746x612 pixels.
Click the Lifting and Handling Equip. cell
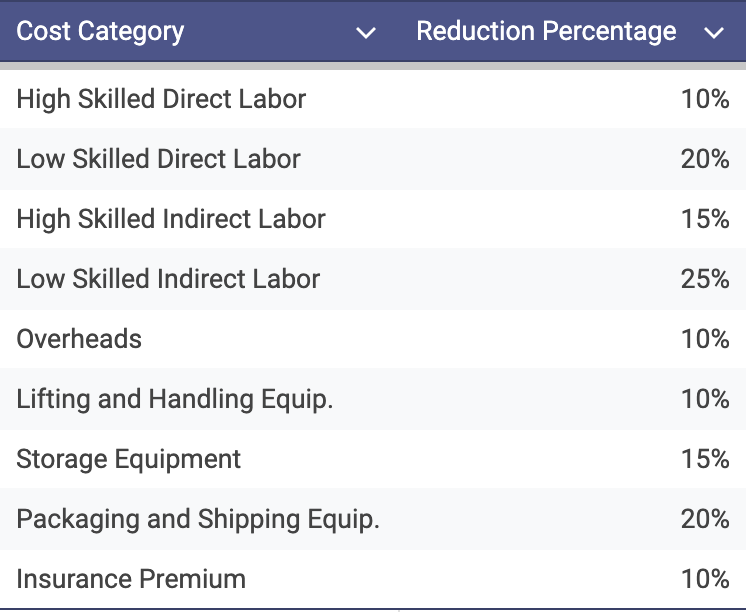(x=175, y=399)
